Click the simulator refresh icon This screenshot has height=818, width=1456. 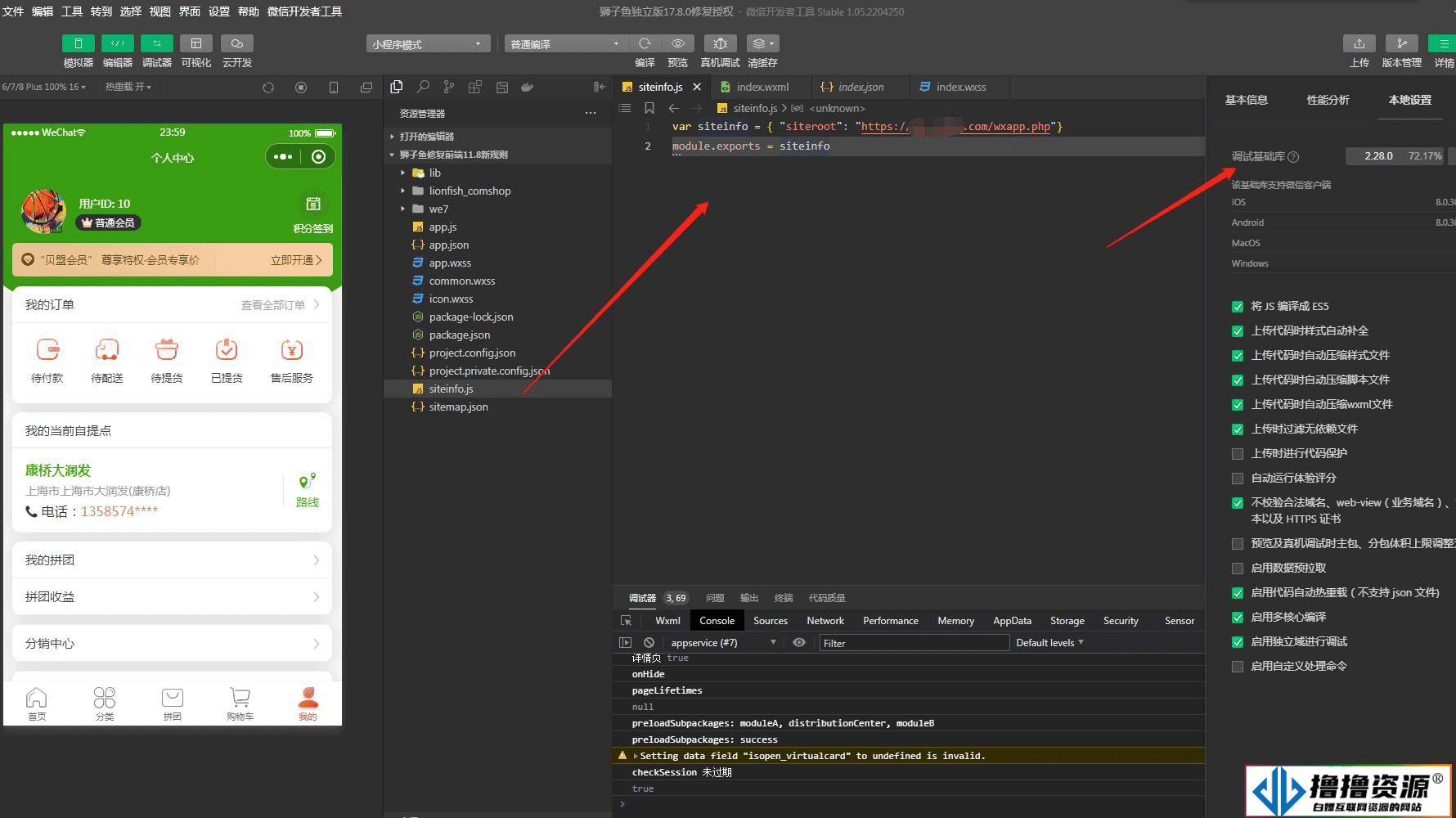coord(268,88)
